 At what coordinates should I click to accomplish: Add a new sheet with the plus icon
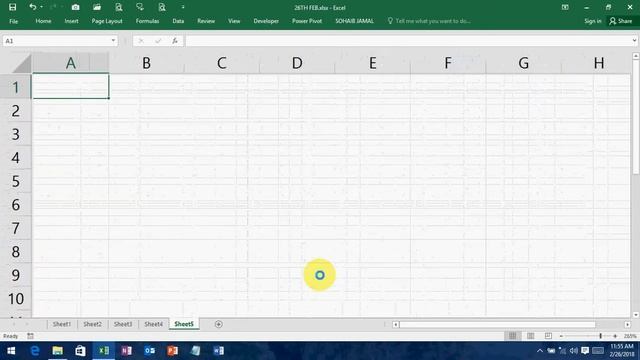tap(218, 324)
